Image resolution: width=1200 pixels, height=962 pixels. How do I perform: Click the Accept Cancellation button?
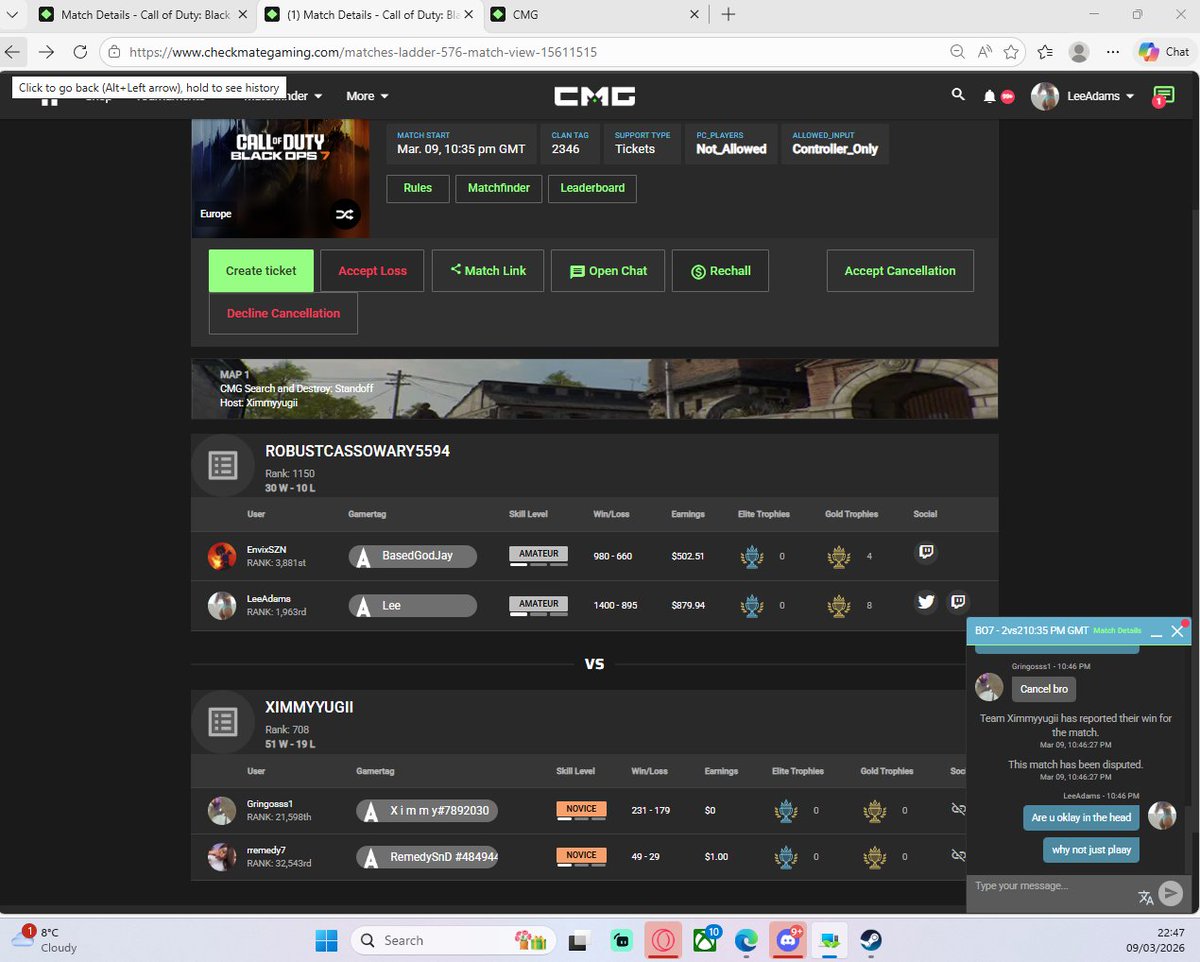tap(900, 271)
